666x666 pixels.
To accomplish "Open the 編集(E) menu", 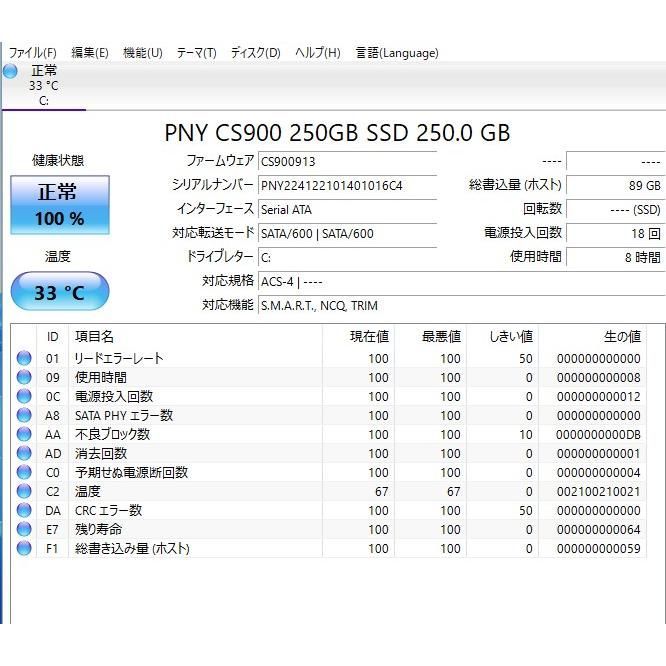I will (x=90, y=53).
